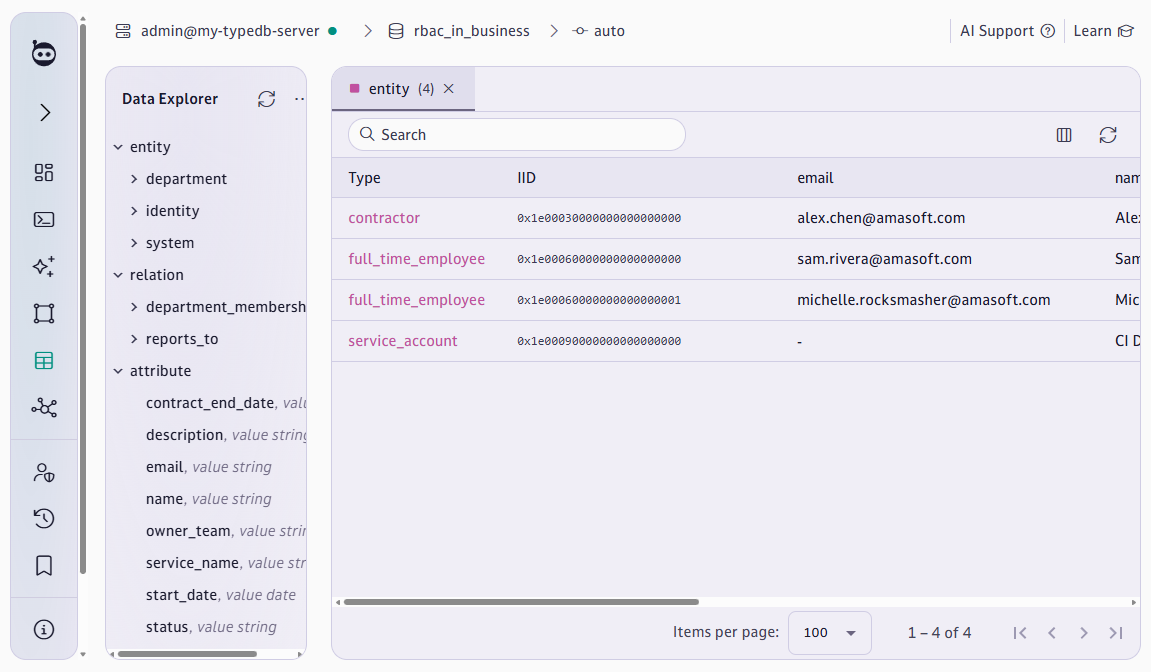
Task: Sort by the IID column header
Action: pos(526,178)
